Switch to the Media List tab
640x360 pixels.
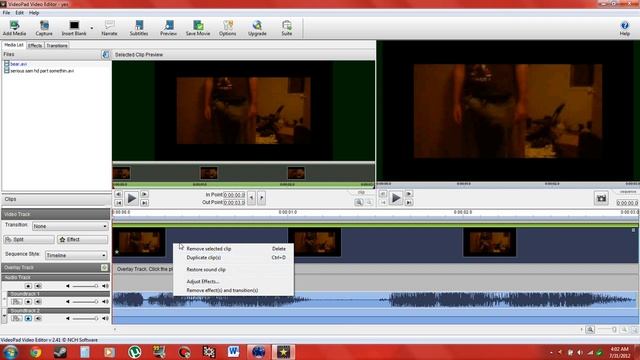pos(14,45)
